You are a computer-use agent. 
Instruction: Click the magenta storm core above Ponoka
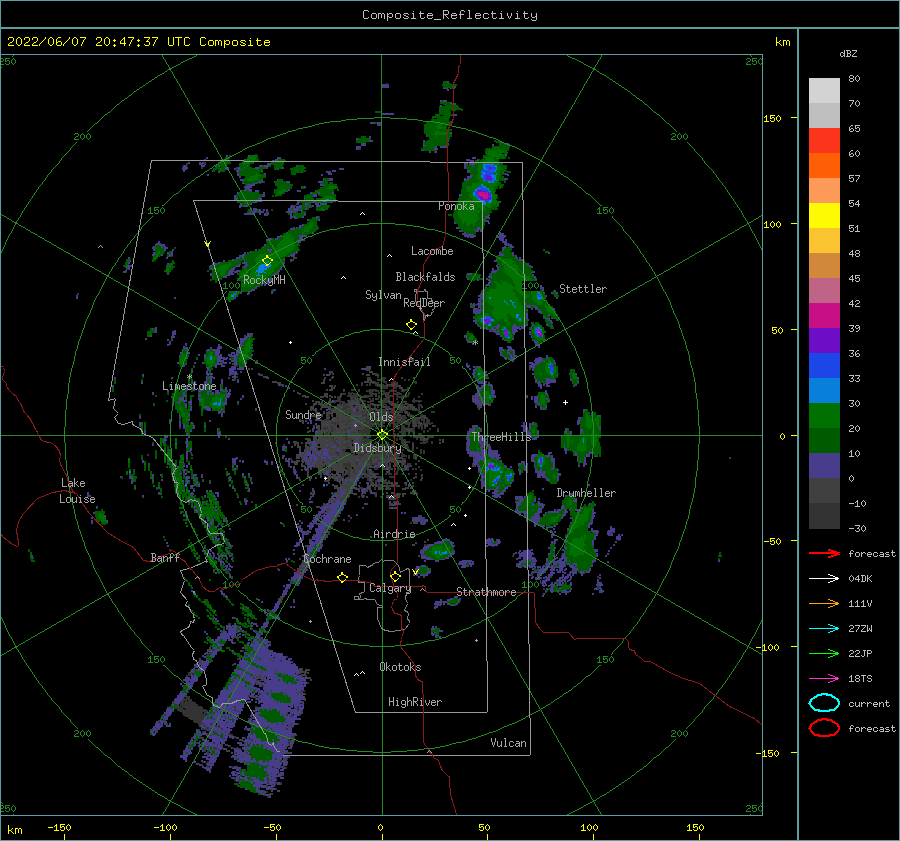484,195
